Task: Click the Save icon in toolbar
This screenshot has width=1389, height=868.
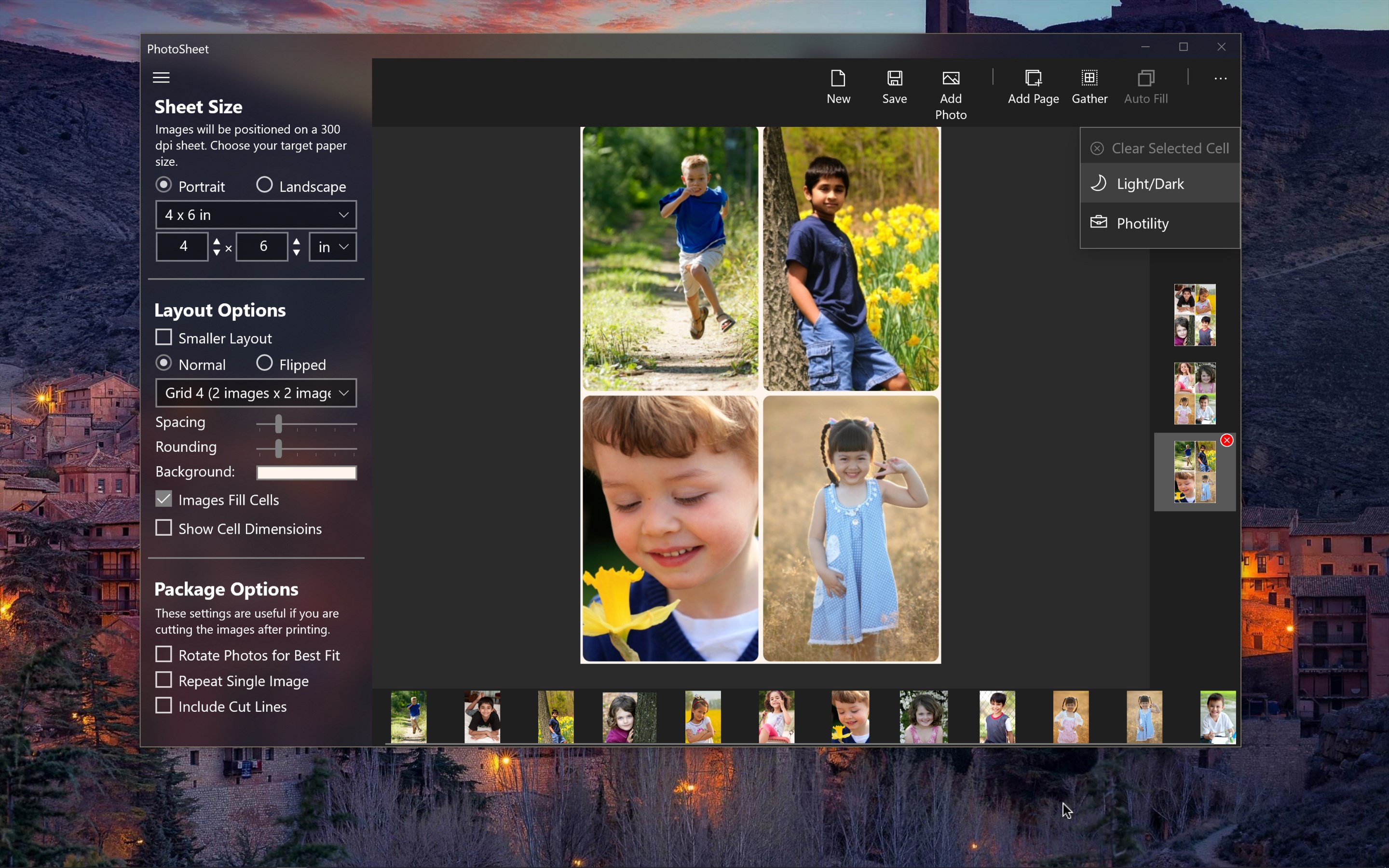Action: tap(894, 78)
